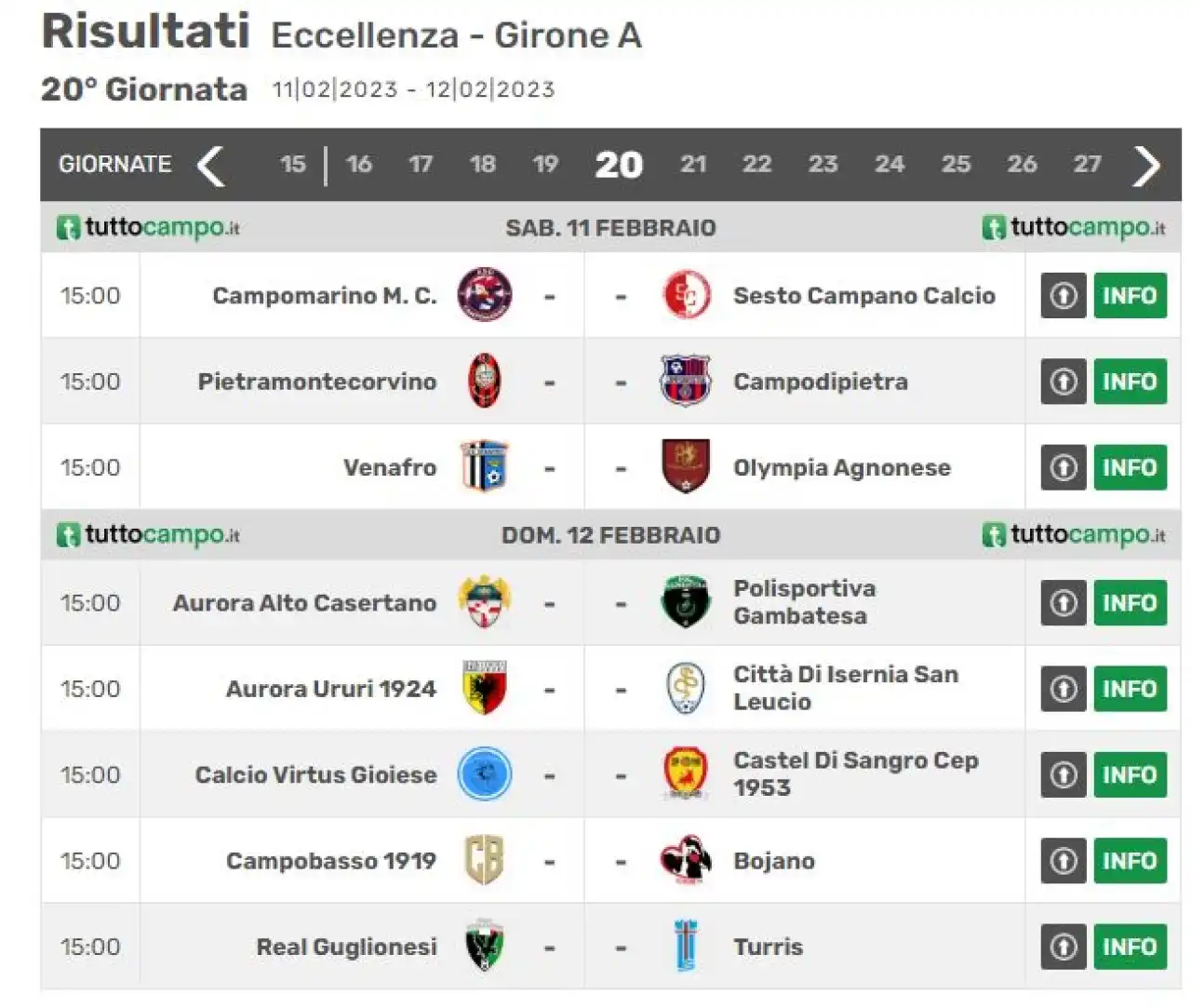Viewport: 1191px width, 1008px height.
Task: Show later giornate with the right chevron
Action: tap(1146, 166)
